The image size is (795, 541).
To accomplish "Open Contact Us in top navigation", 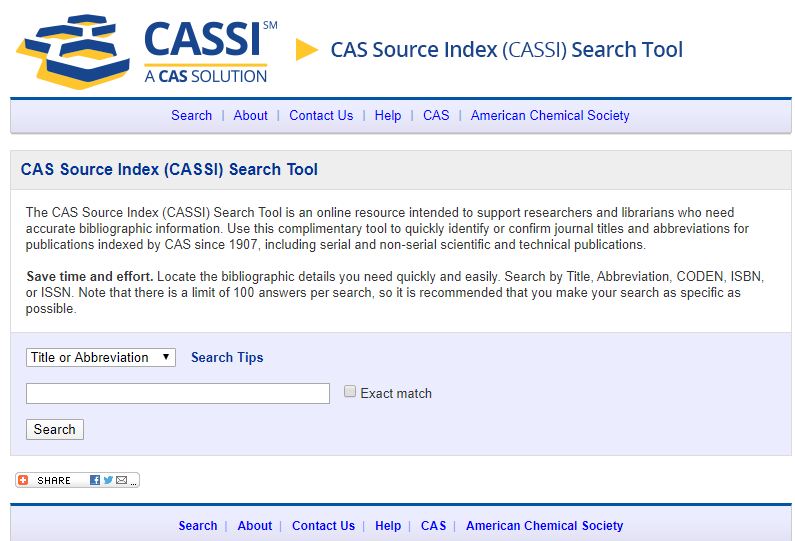I will (321, 116).
